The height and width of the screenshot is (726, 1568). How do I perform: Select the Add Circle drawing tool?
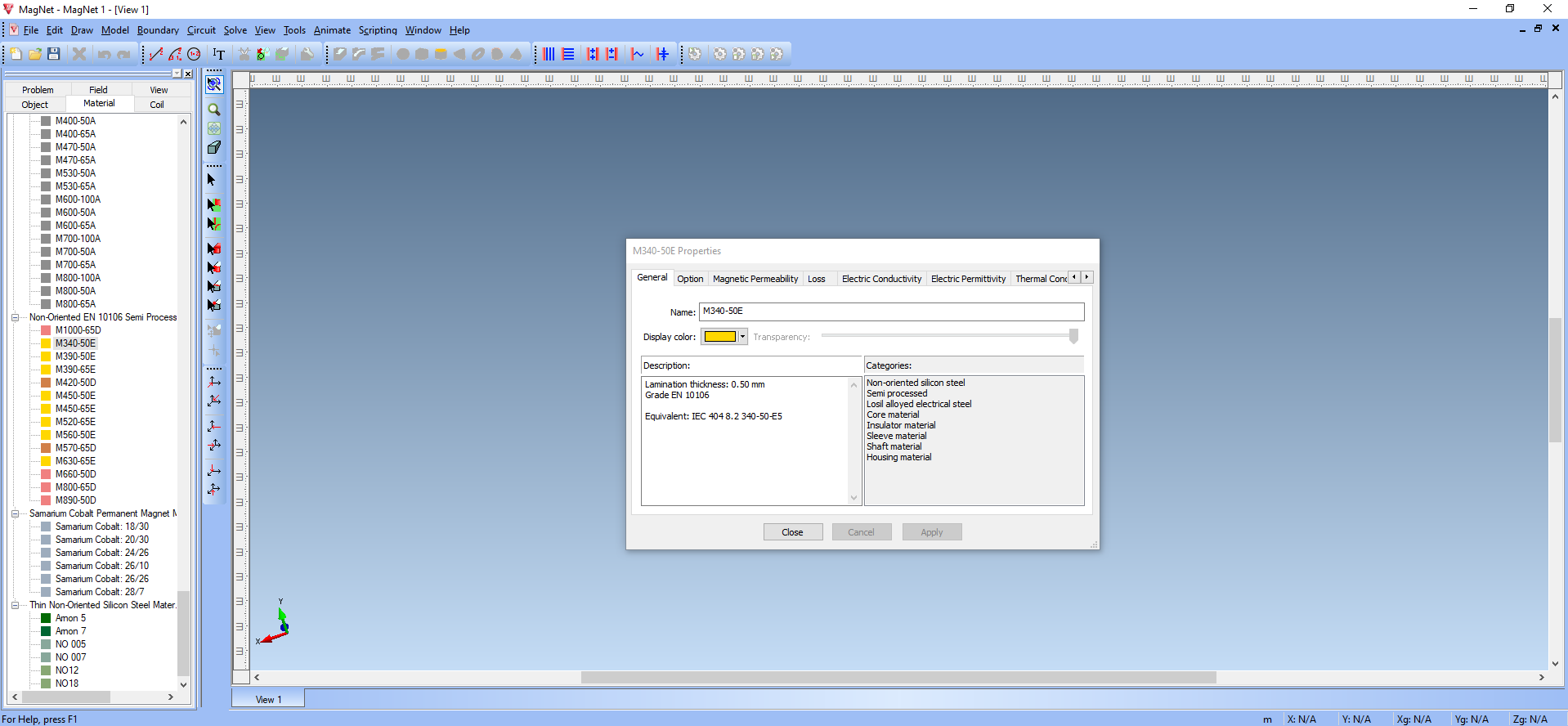point(194,54)
